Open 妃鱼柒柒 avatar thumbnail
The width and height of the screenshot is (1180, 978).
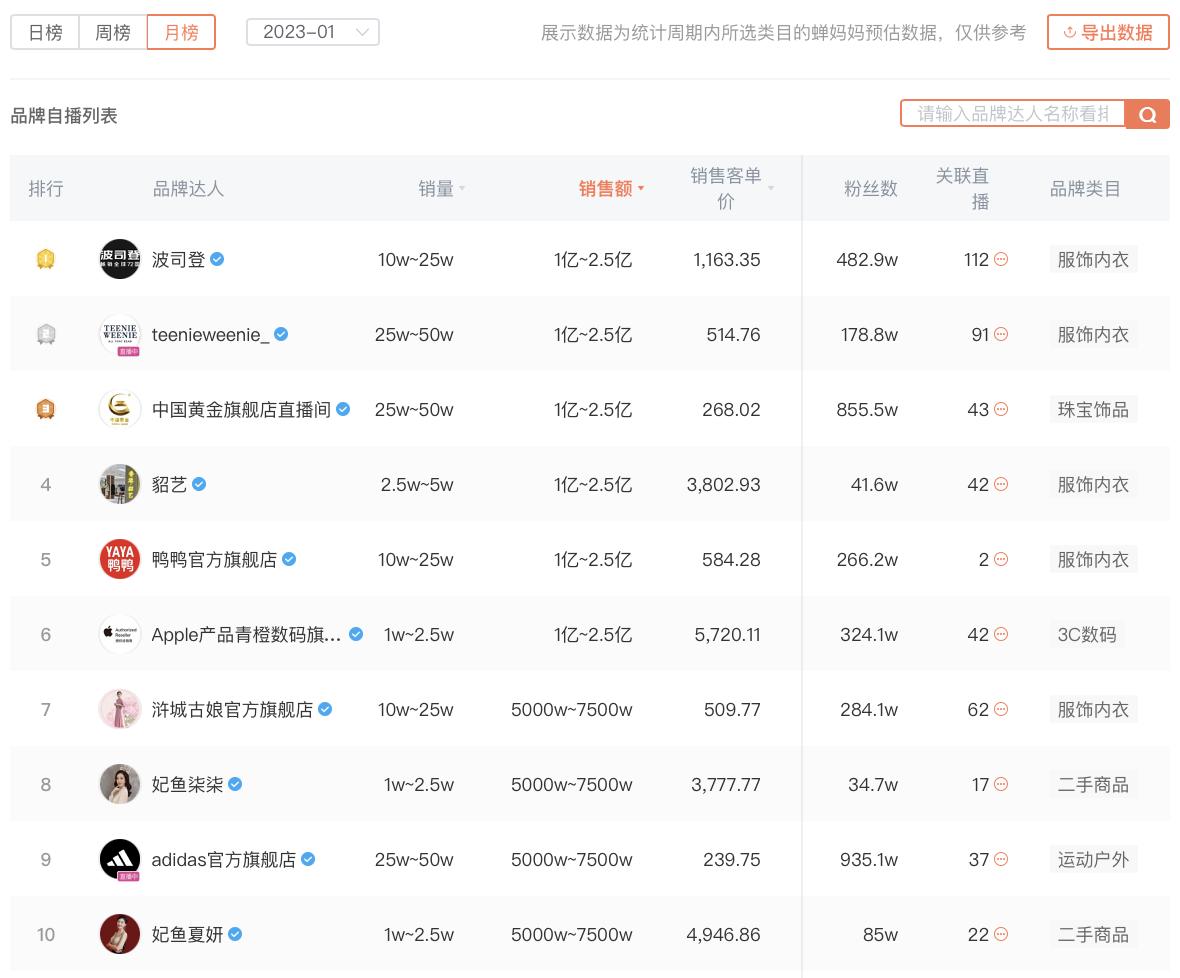(120, 784)
